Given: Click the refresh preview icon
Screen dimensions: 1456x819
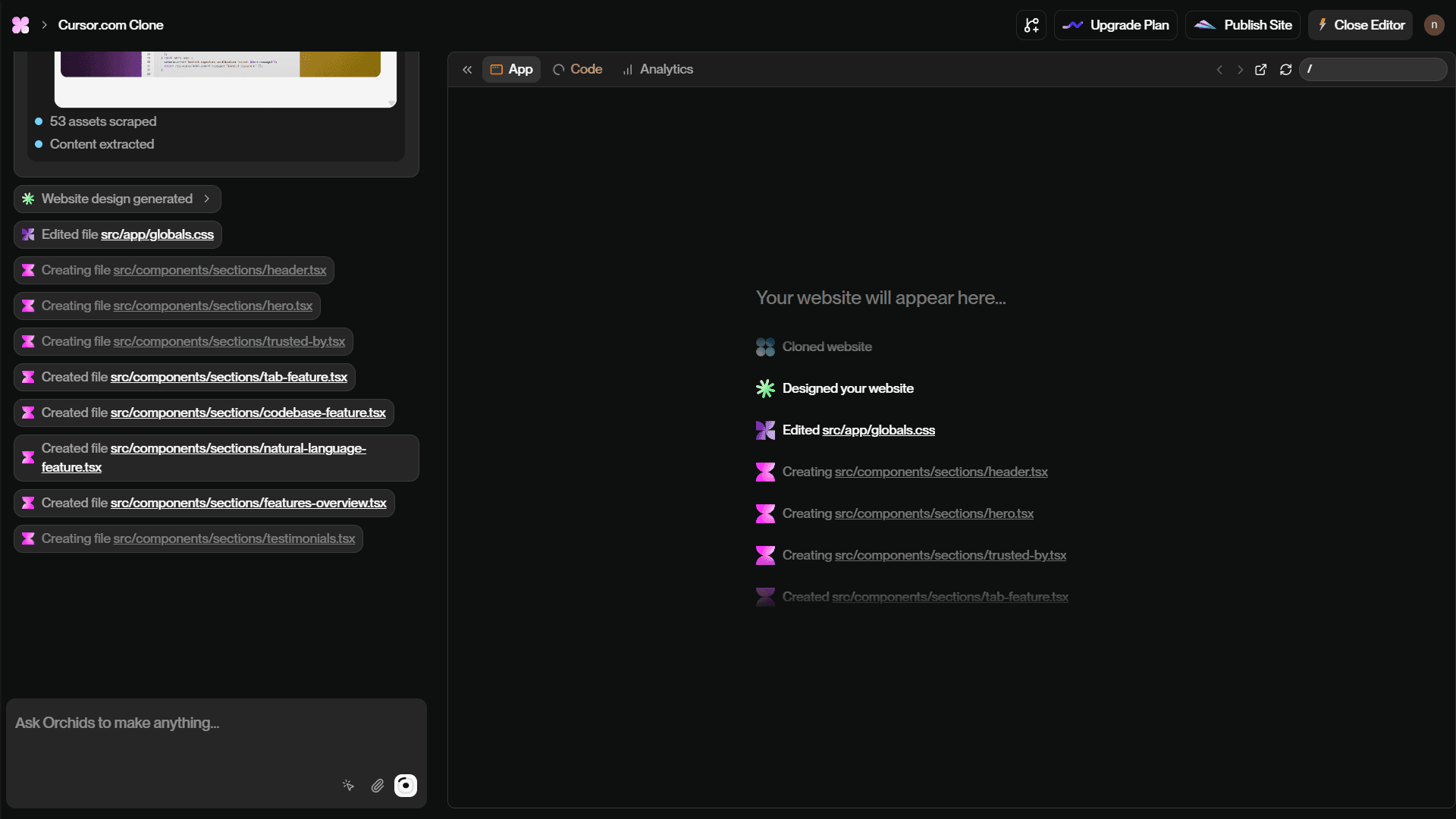Looking at the screenshot, I should point(1285,70).
